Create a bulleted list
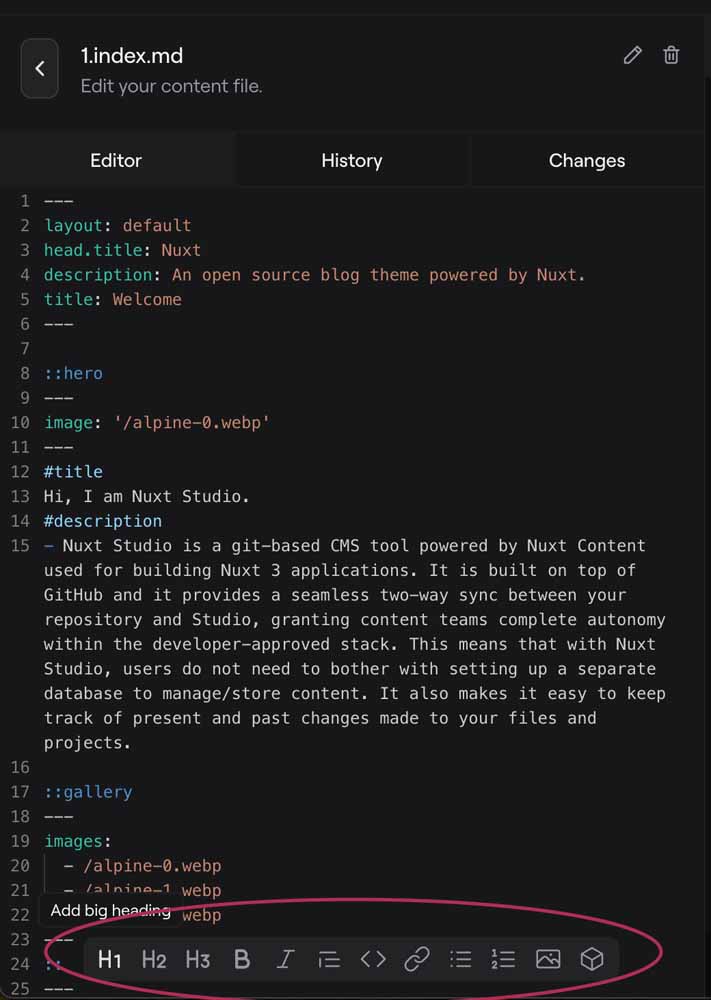711x1000 pixels. [x=461, y=959]
